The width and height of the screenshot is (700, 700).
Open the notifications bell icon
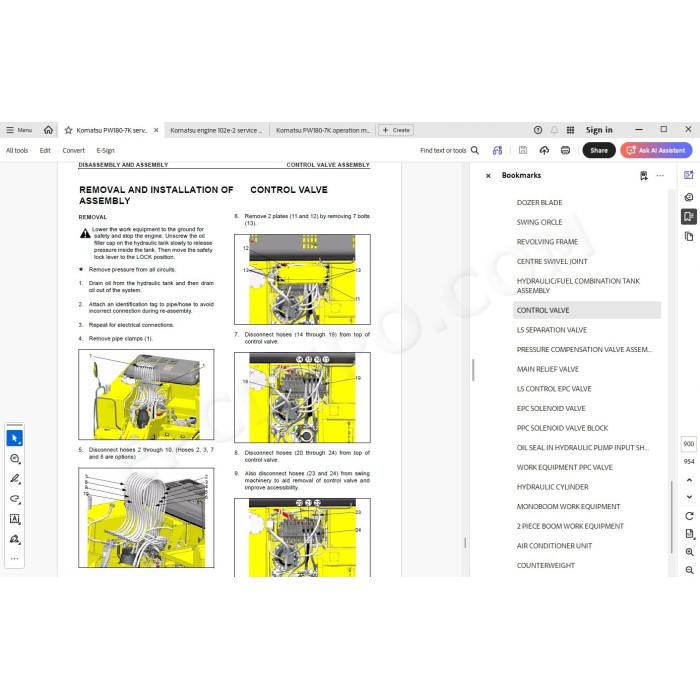tap(554, 130)
